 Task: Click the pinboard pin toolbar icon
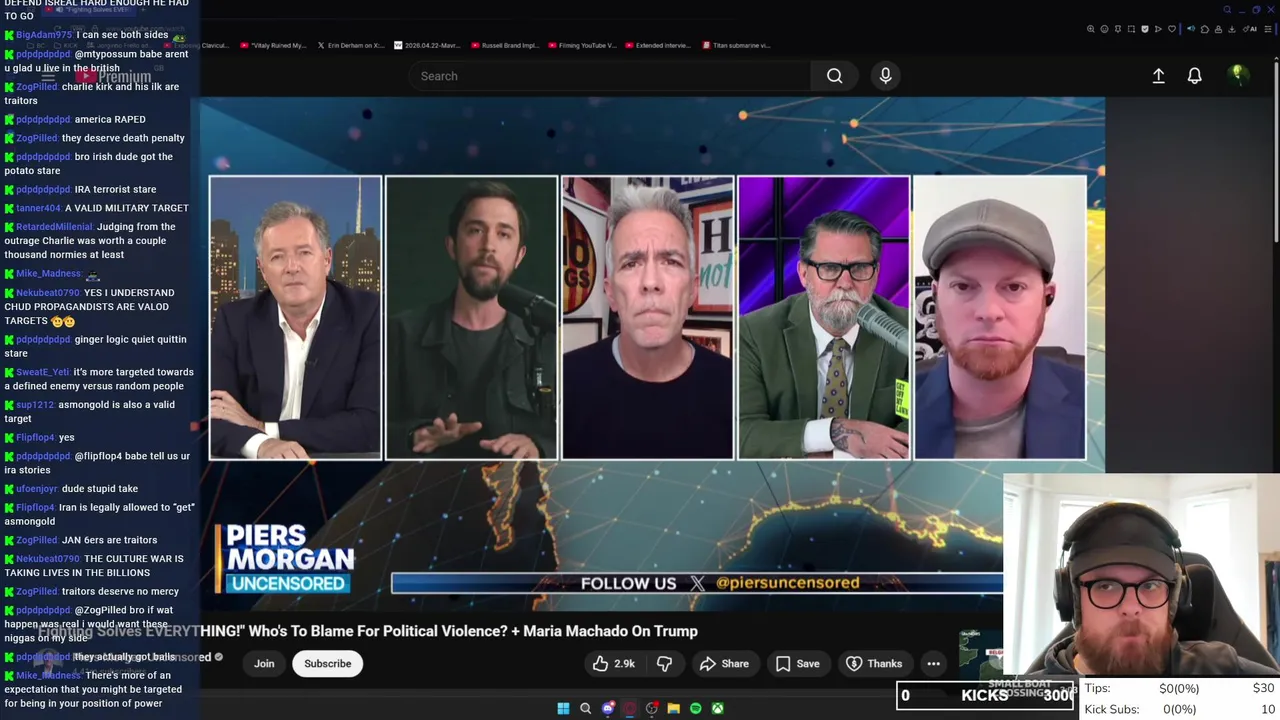[1118, 29]
